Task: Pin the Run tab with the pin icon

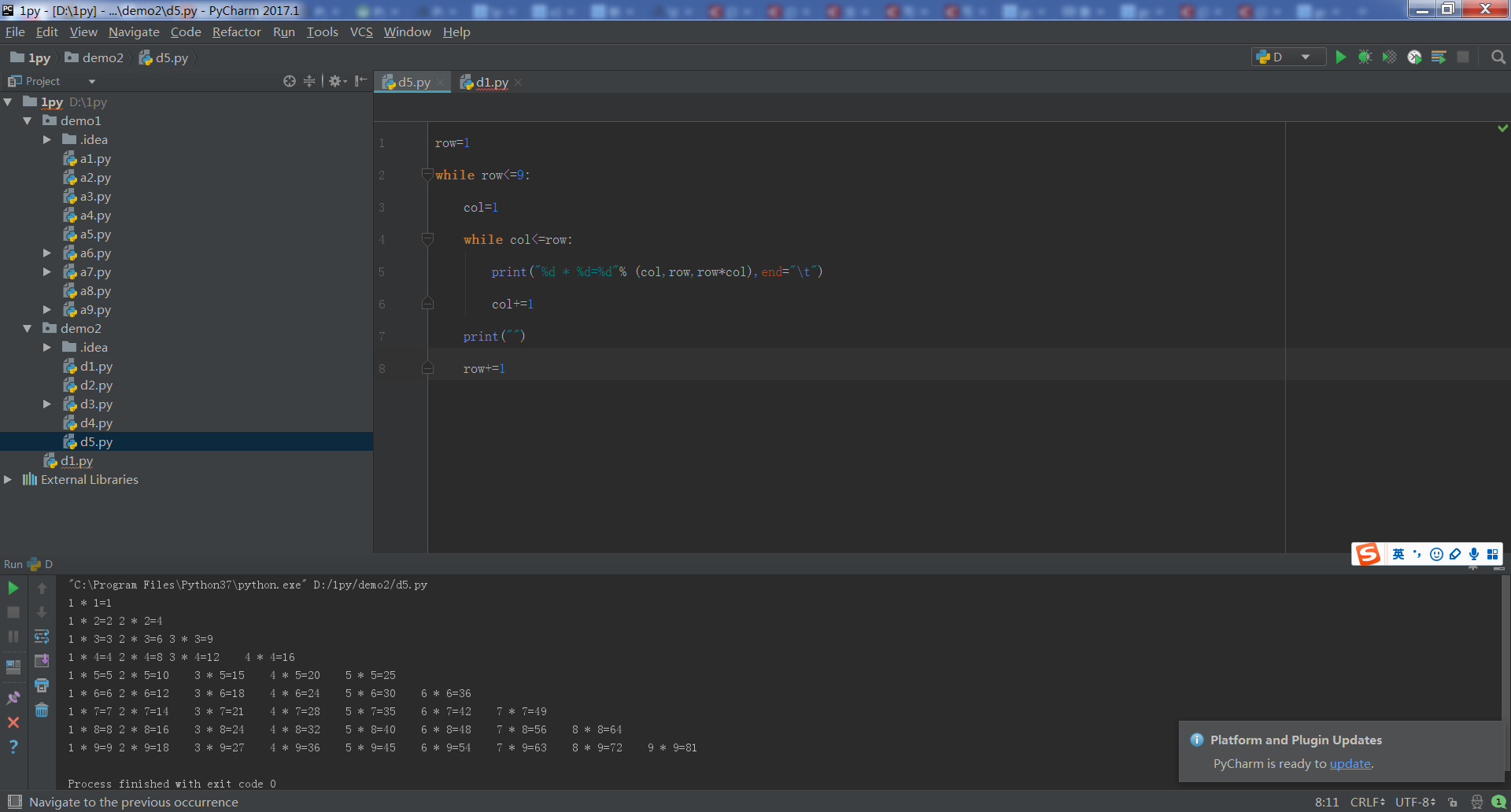Action: 13,697
